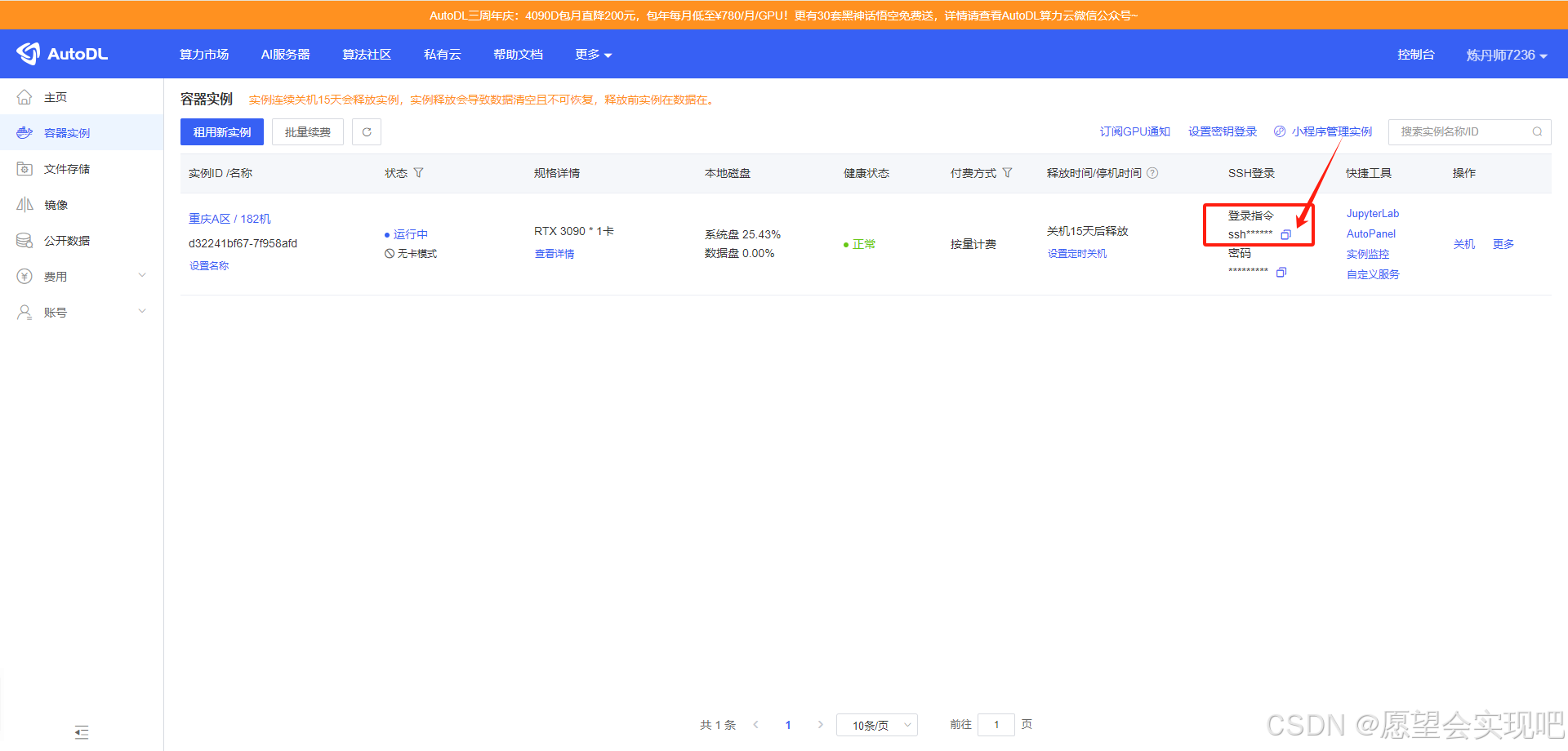This screenshot has width=1568, height=751.
Task: Open 私有云 in the top nav
Action: 443,55
